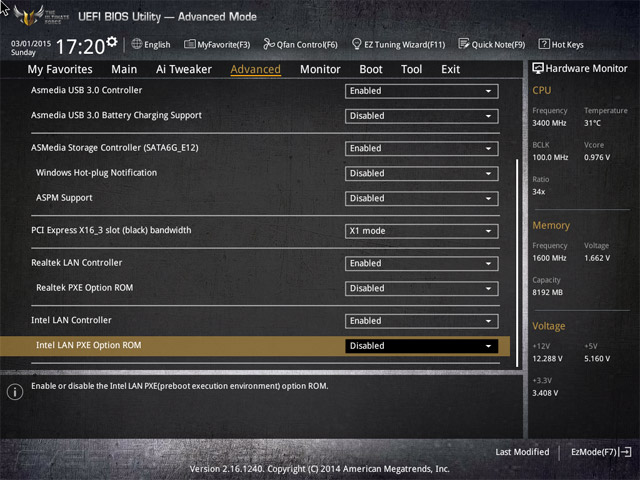This screenshot has width=640, height=480.
Task: Select ASPM Support label
Action: 64,198
